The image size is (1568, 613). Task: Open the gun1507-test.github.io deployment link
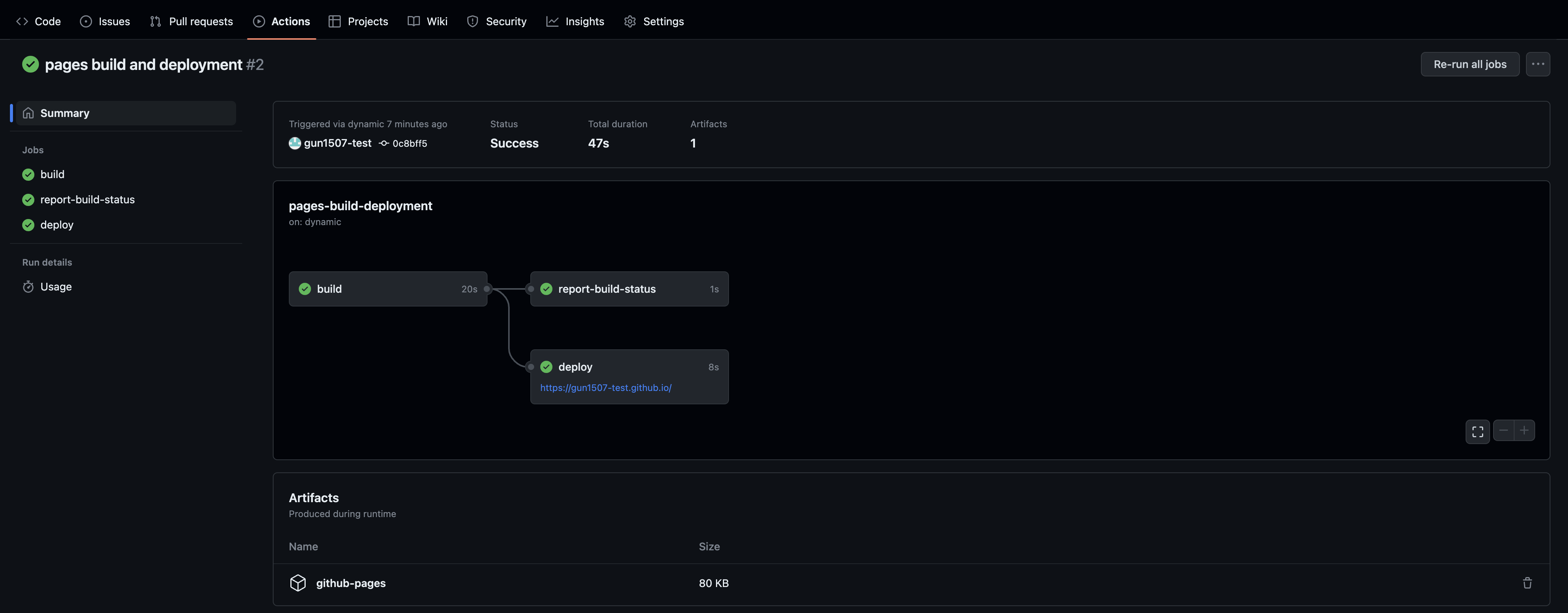[x=606, y=388]
